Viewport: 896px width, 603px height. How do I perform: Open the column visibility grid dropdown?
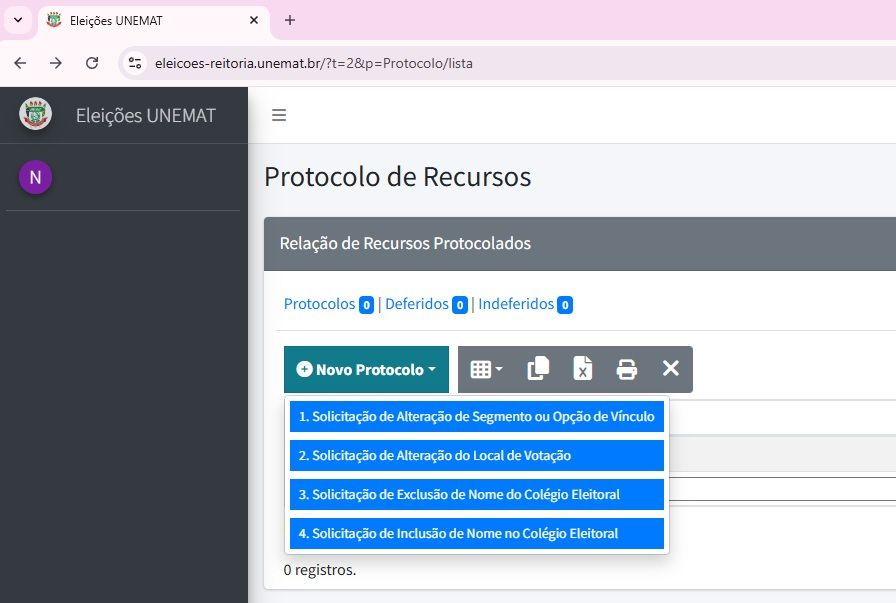(486, 369)
